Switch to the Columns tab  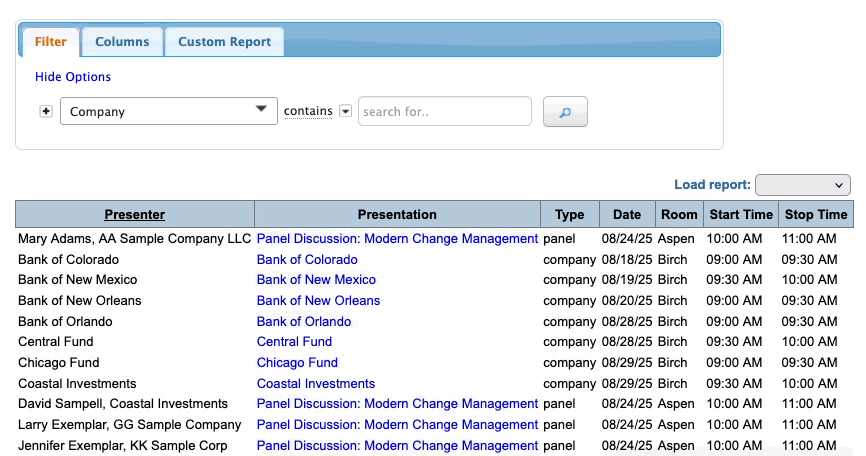[122, 42]
